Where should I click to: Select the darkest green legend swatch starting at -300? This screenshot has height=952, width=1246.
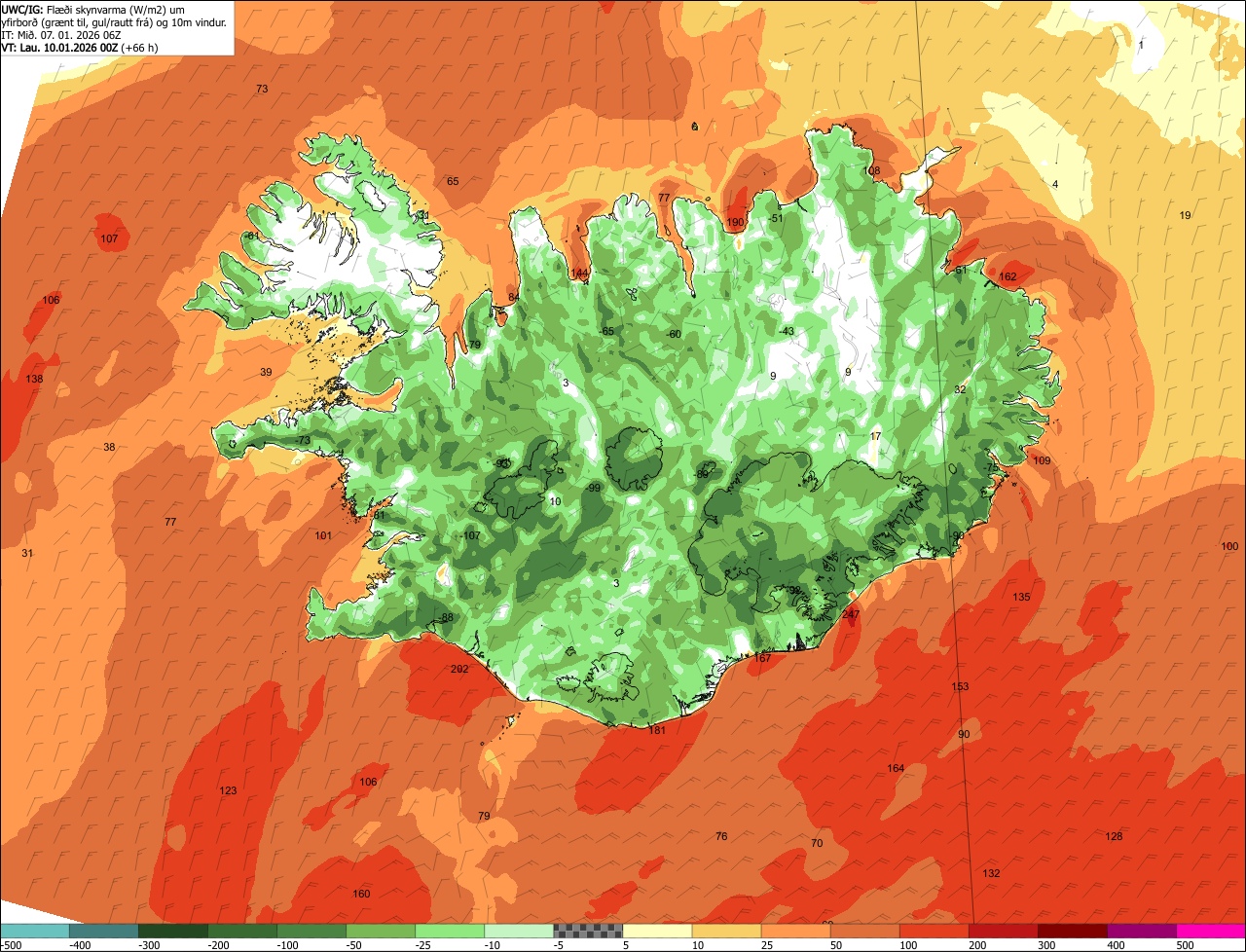click(x=173, y=931)
